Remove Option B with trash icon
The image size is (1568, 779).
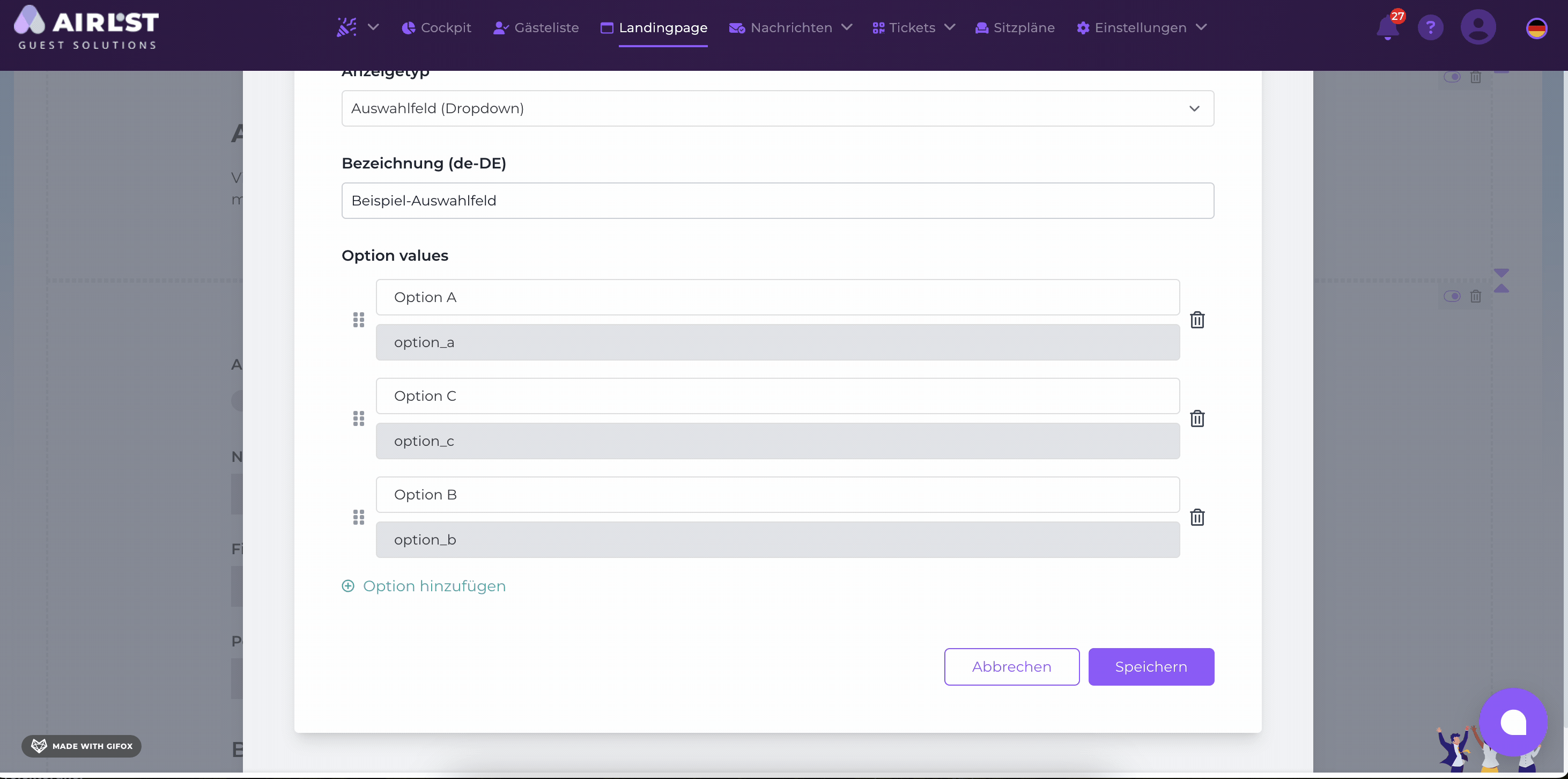tap(1197, 517)
